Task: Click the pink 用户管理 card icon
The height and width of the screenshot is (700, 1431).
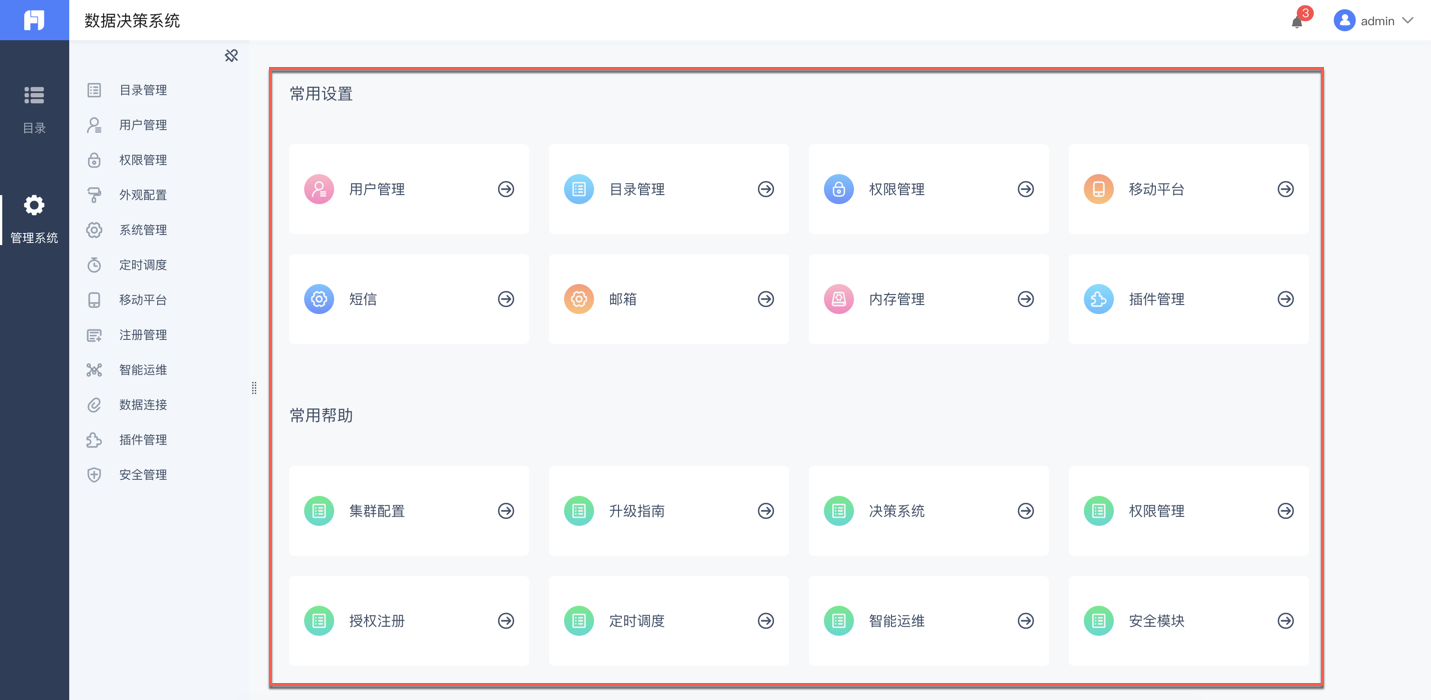Action: point(319,189)
